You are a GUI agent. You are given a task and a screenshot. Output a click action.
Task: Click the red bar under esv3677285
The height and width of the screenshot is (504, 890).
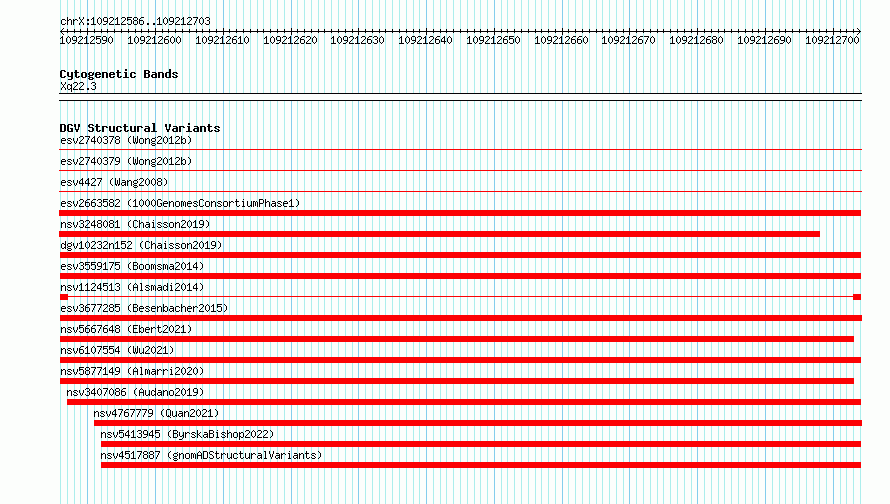461,318
